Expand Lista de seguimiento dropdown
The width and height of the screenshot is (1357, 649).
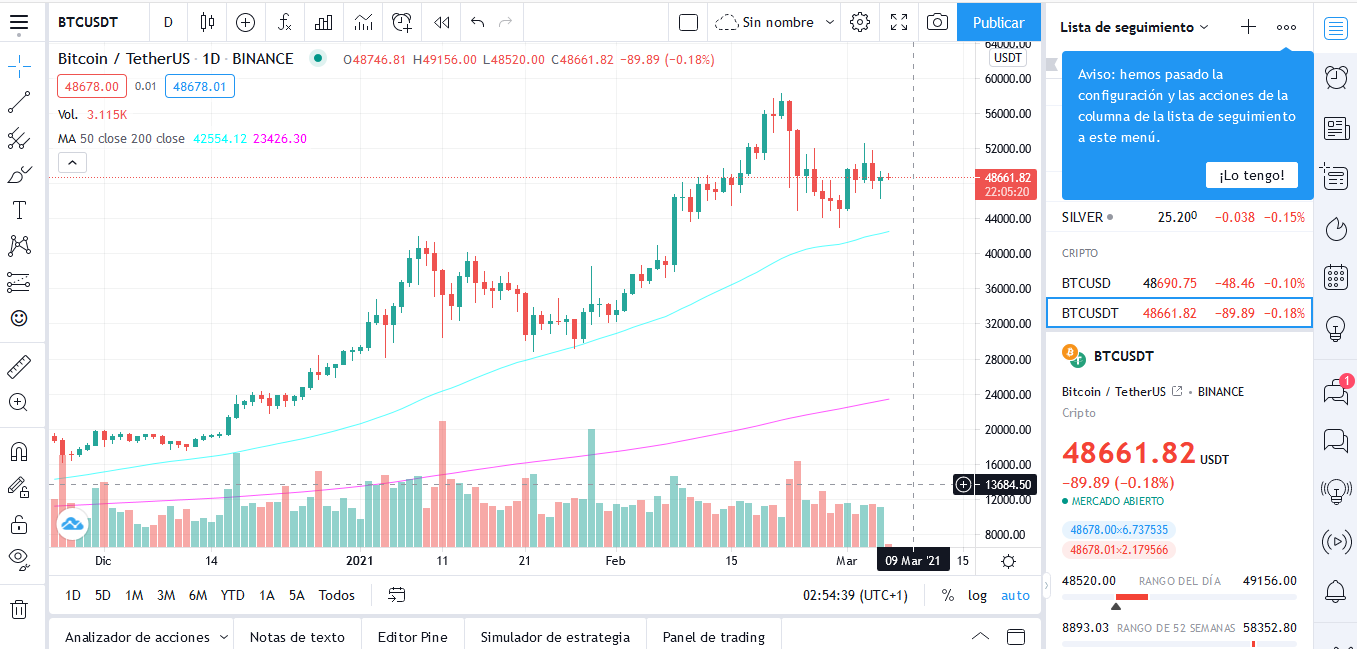click(1134, 27)
